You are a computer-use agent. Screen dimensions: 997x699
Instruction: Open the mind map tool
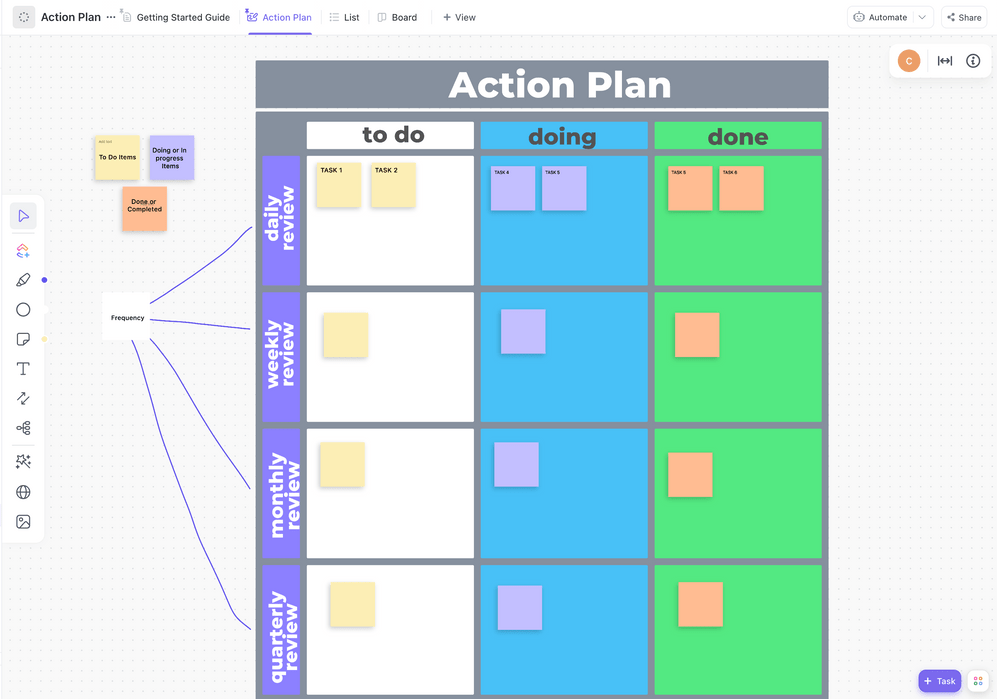click(23, 428)
